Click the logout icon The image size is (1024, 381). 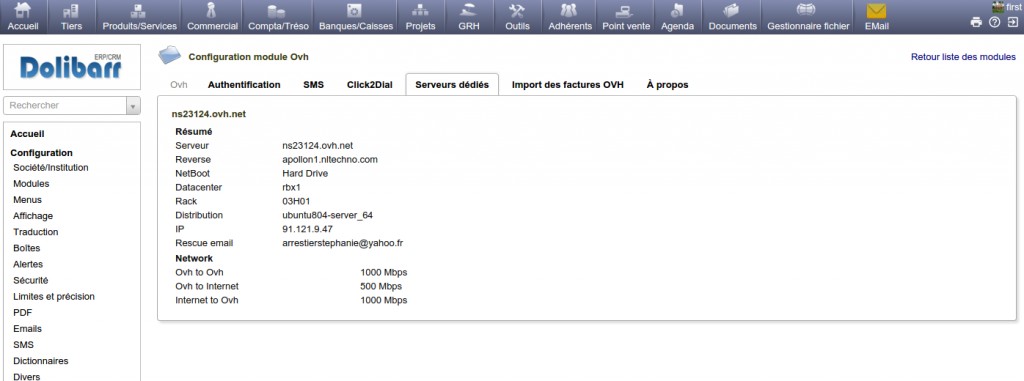[x=1012, y=22]
